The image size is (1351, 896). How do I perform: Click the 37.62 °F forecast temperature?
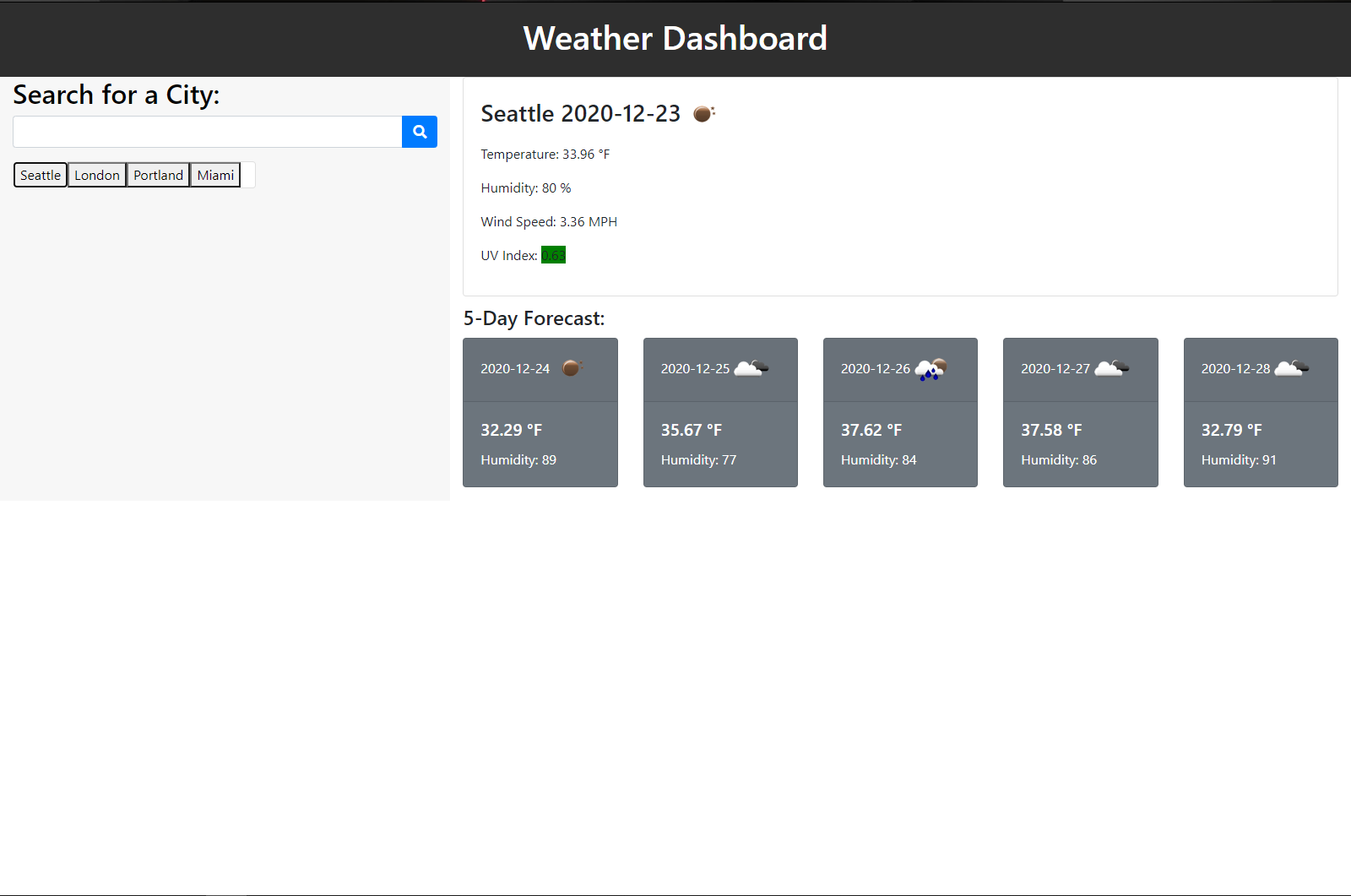coord(871,430)
